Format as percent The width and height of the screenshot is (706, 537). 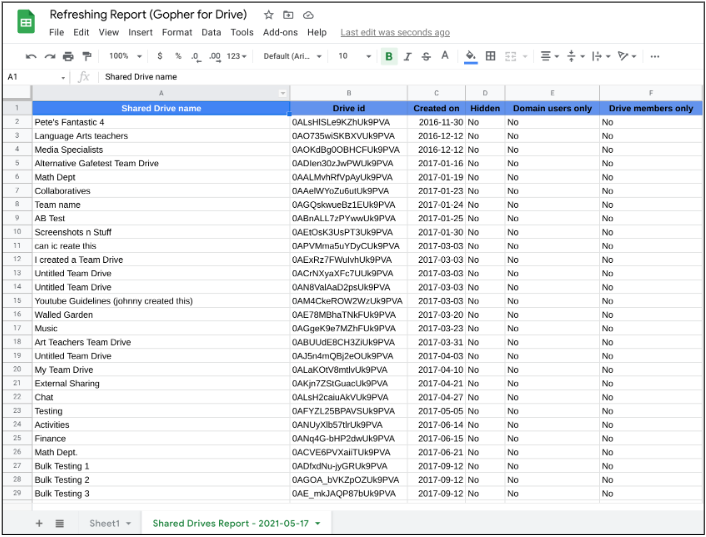(178, 56)
